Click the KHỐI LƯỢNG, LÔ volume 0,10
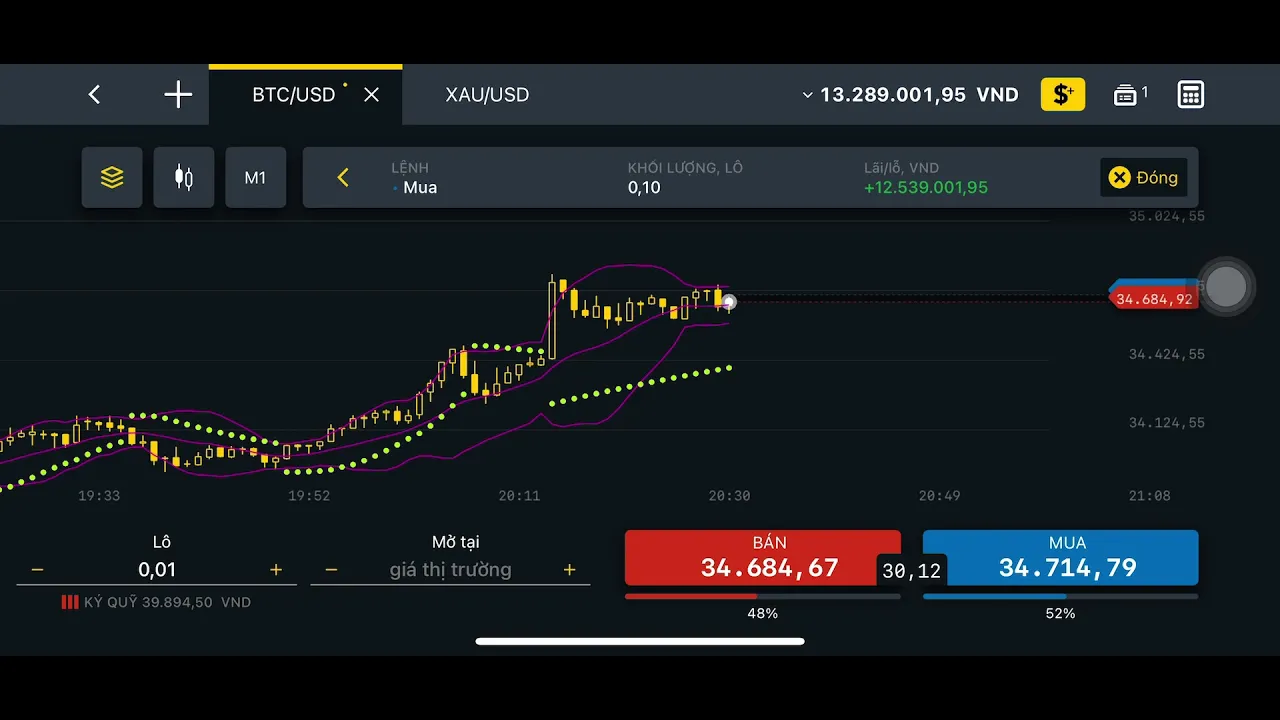 point(644,188)
